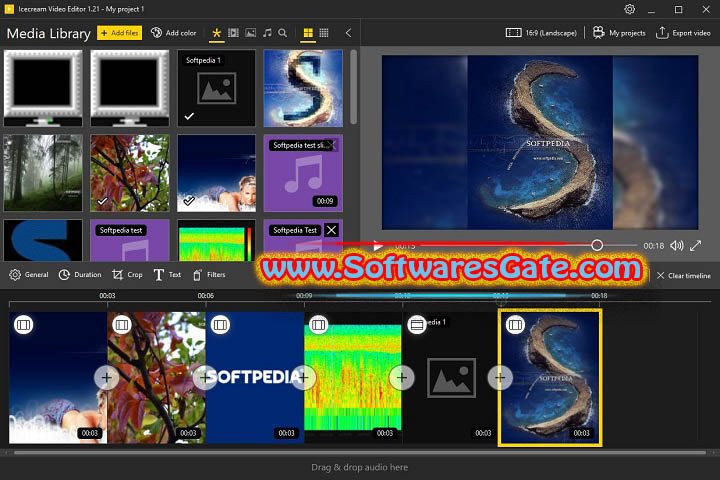
Task: Click icon on placeholder image timeline clip
Action: [x=417, y=325]
